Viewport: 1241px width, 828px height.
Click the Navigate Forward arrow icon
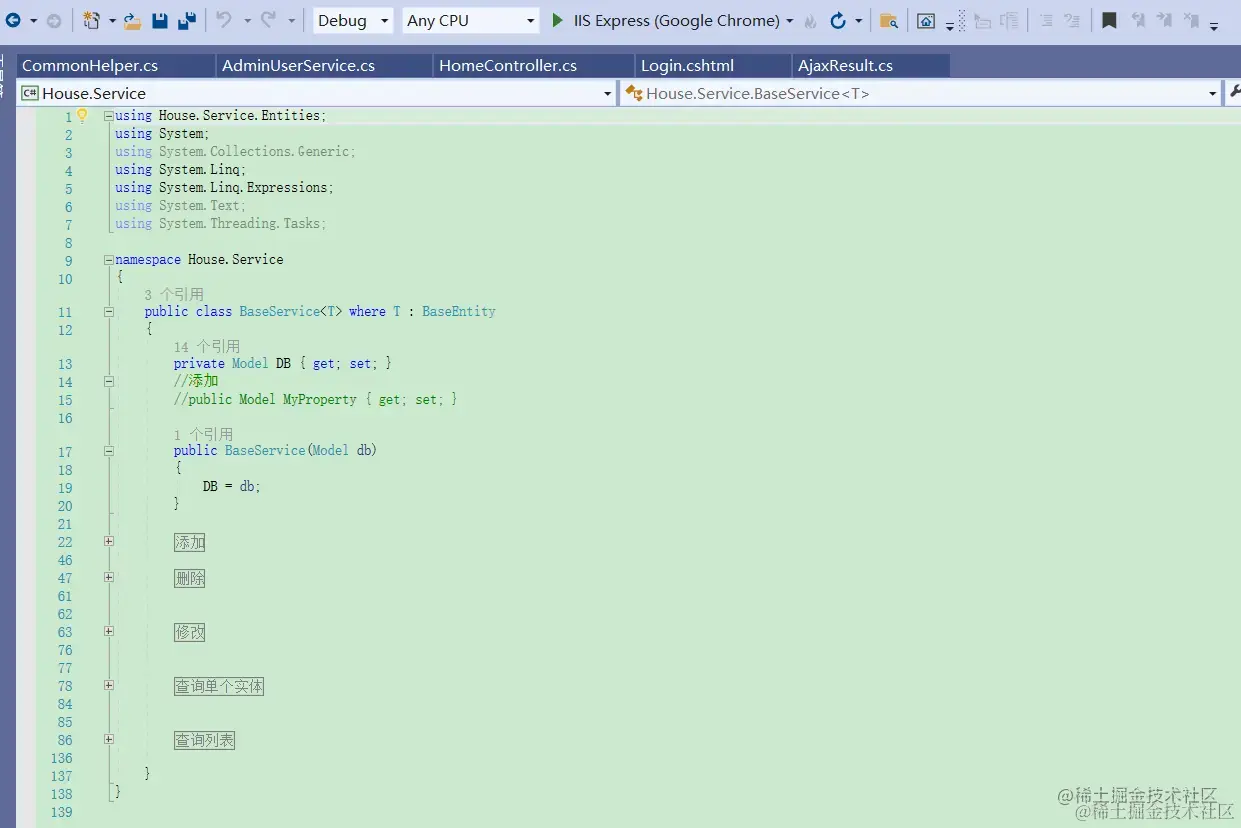(x=54, y=20)
